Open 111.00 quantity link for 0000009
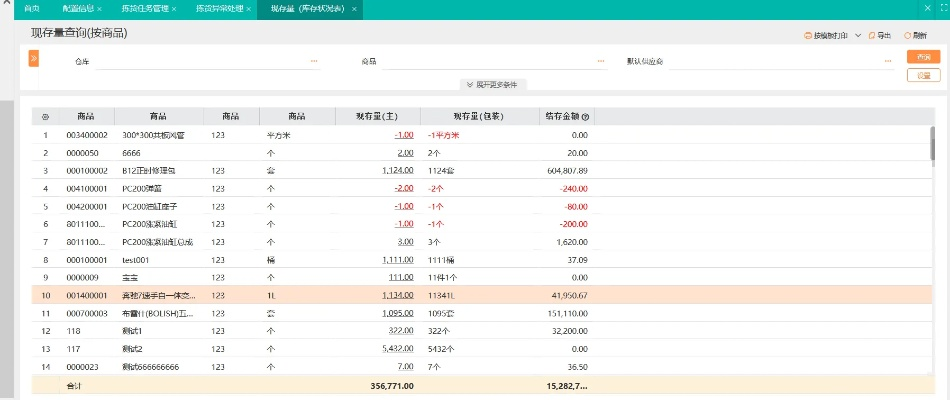Viewport: 950px width, 400px height. (x=401, y=278)
